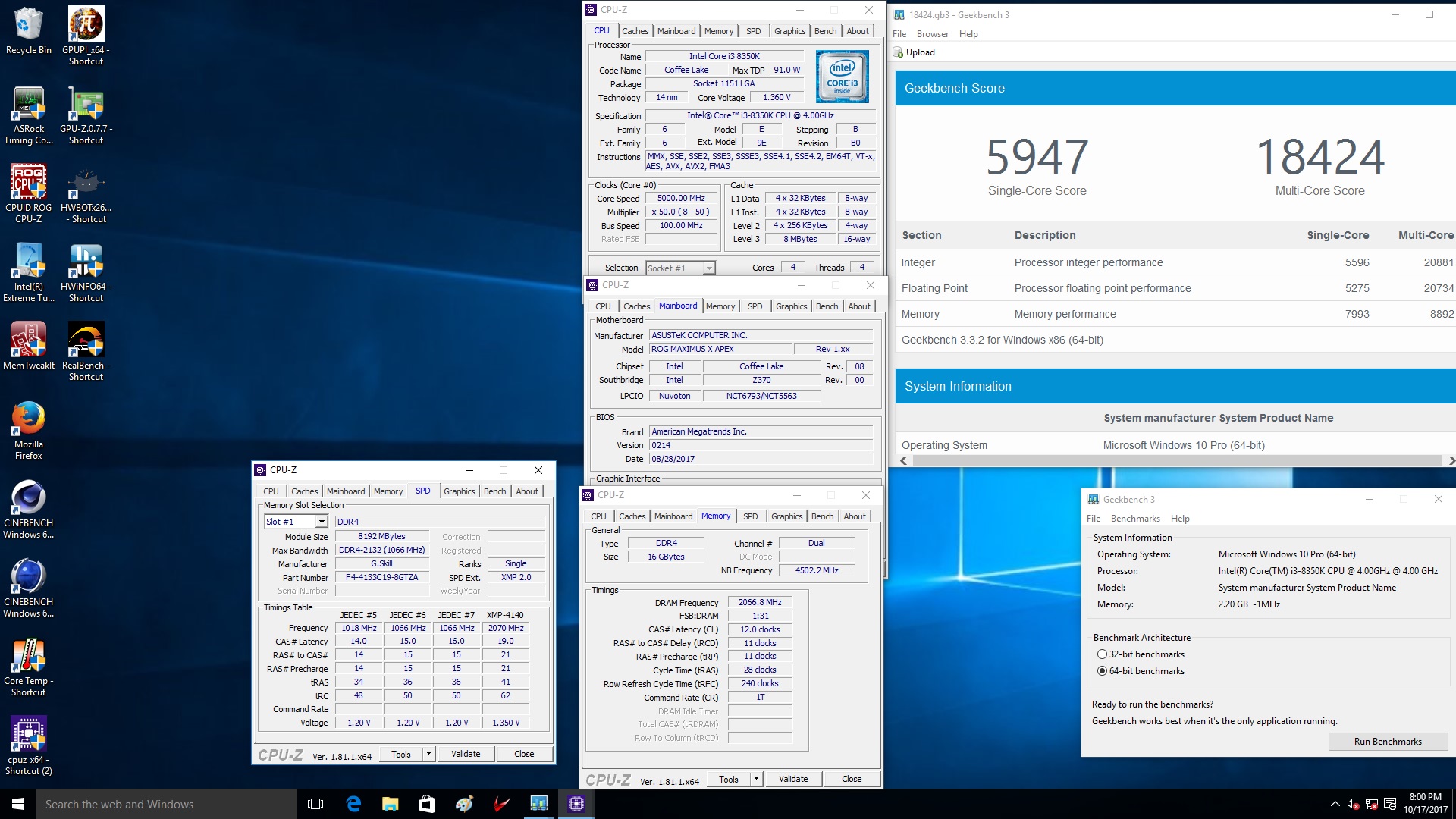Screen dimensions: 1456x819
Task: Open Windows Store from taskbar
Action: pyautogui.click(x=427, y=804)
